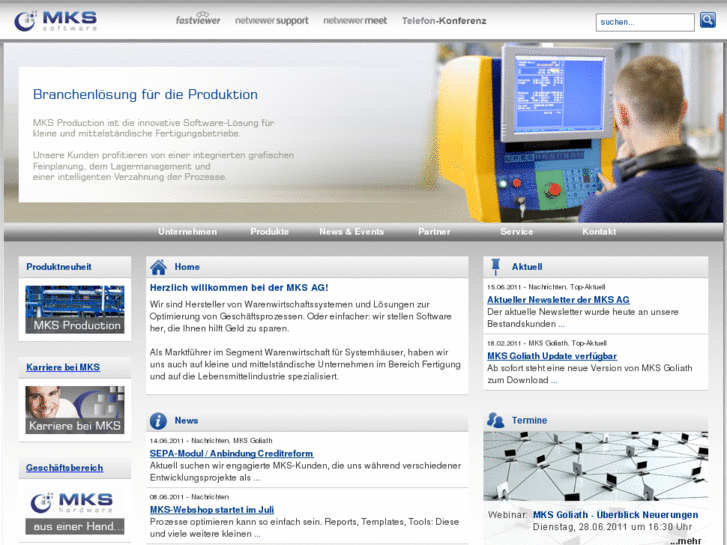This screenshot has height=545, width=727.
Task: Click ellipsis after und viele weitere kleinen
Action: [x=257, y=534]
